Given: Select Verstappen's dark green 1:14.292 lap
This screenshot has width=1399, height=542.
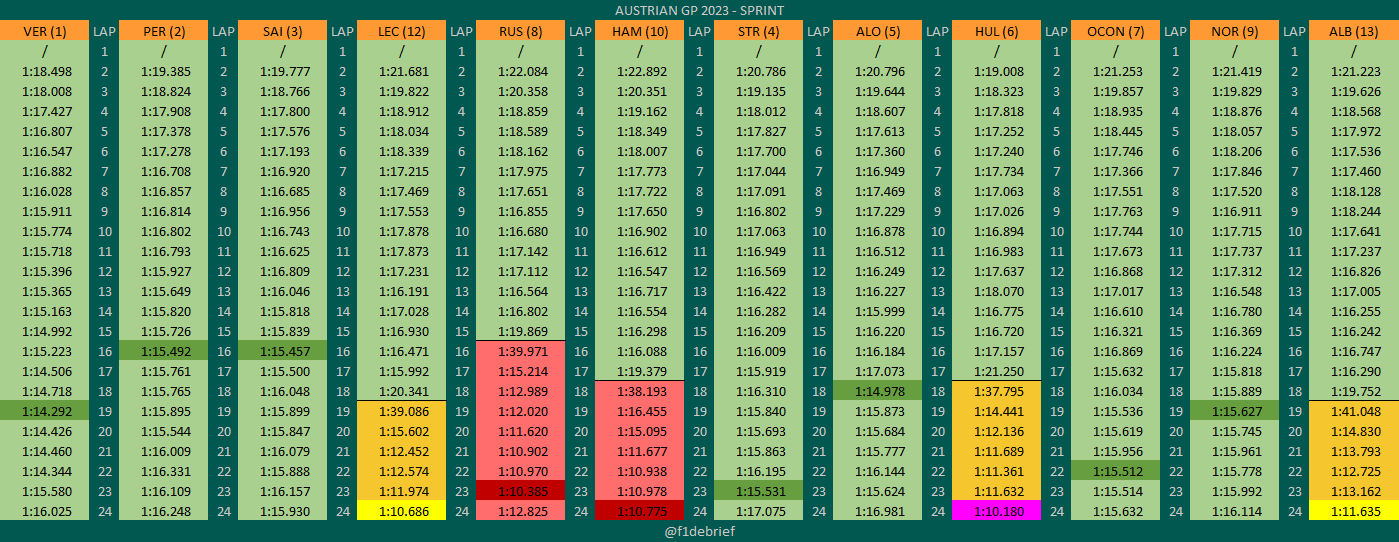Looking at the screenshot, I should pyautogui.click(x=44, y=411).
